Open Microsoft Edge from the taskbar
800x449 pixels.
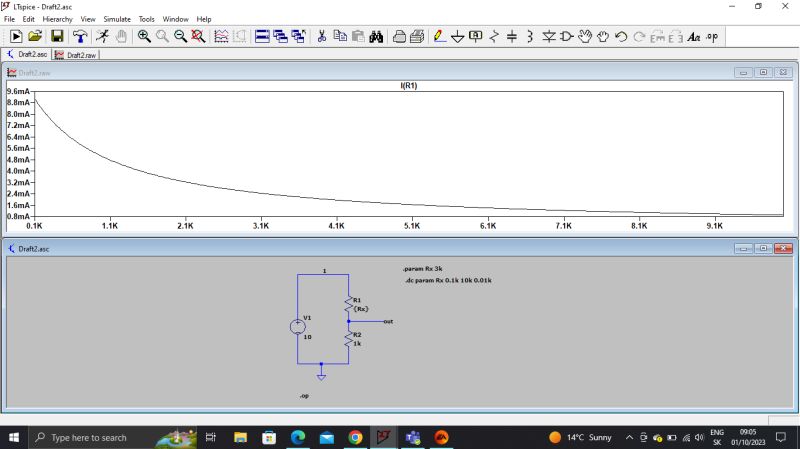click(298, 437)
